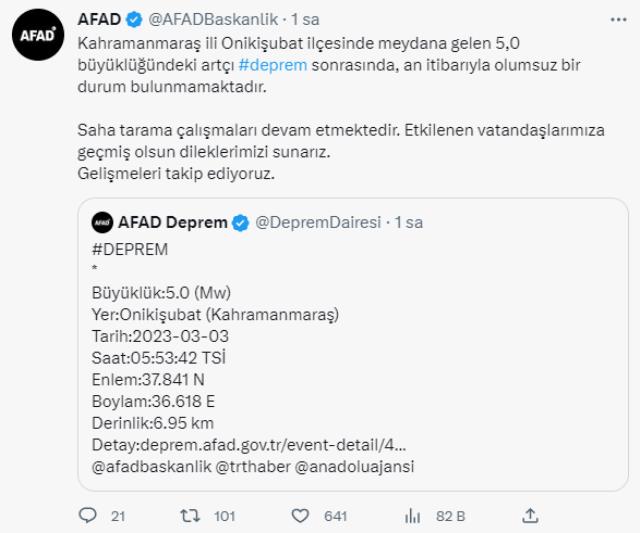Click the @DepremDairesi handle
This screenshot has width=640, height=533.
click(319, 222)
